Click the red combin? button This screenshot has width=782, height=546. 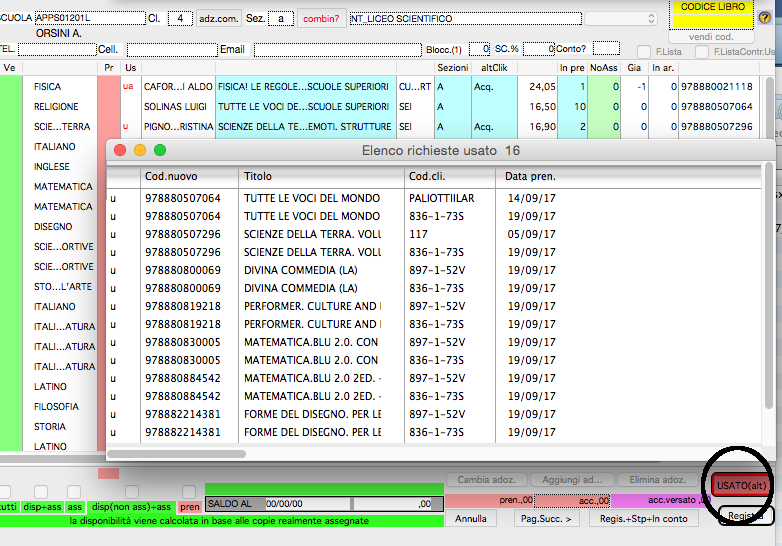[x=321, y=18]
